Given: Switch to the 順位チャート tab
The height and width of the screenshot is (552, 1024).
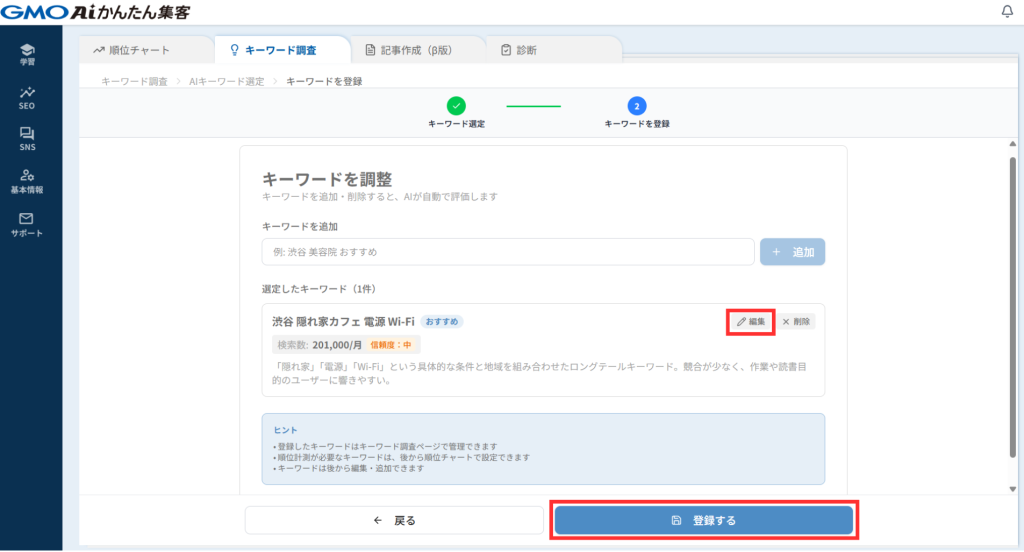Looking at the screenshot, I should tap(131, 50).
